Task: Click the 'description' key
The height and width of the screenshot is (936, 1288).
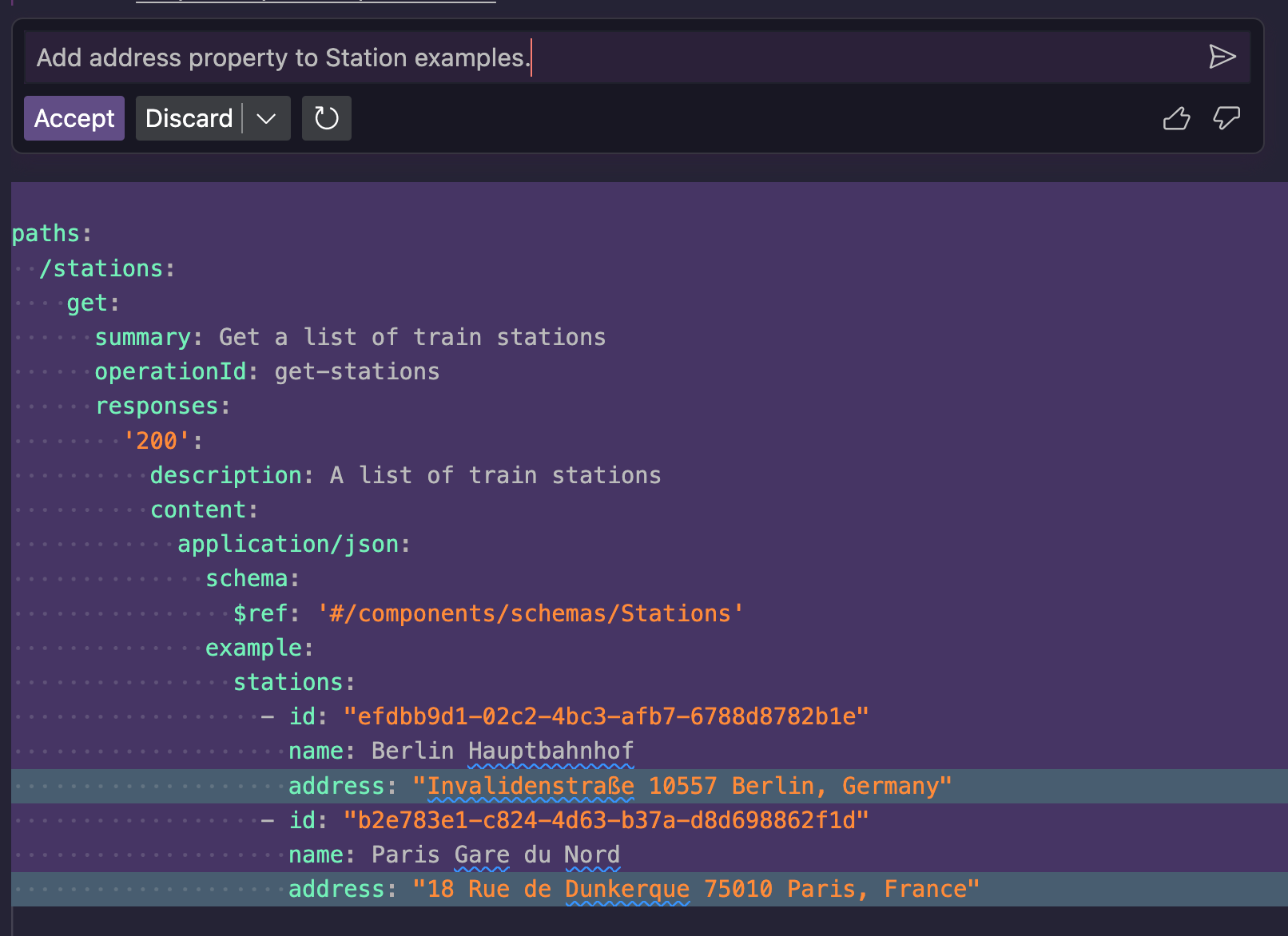Action: (x=225, y=475)
